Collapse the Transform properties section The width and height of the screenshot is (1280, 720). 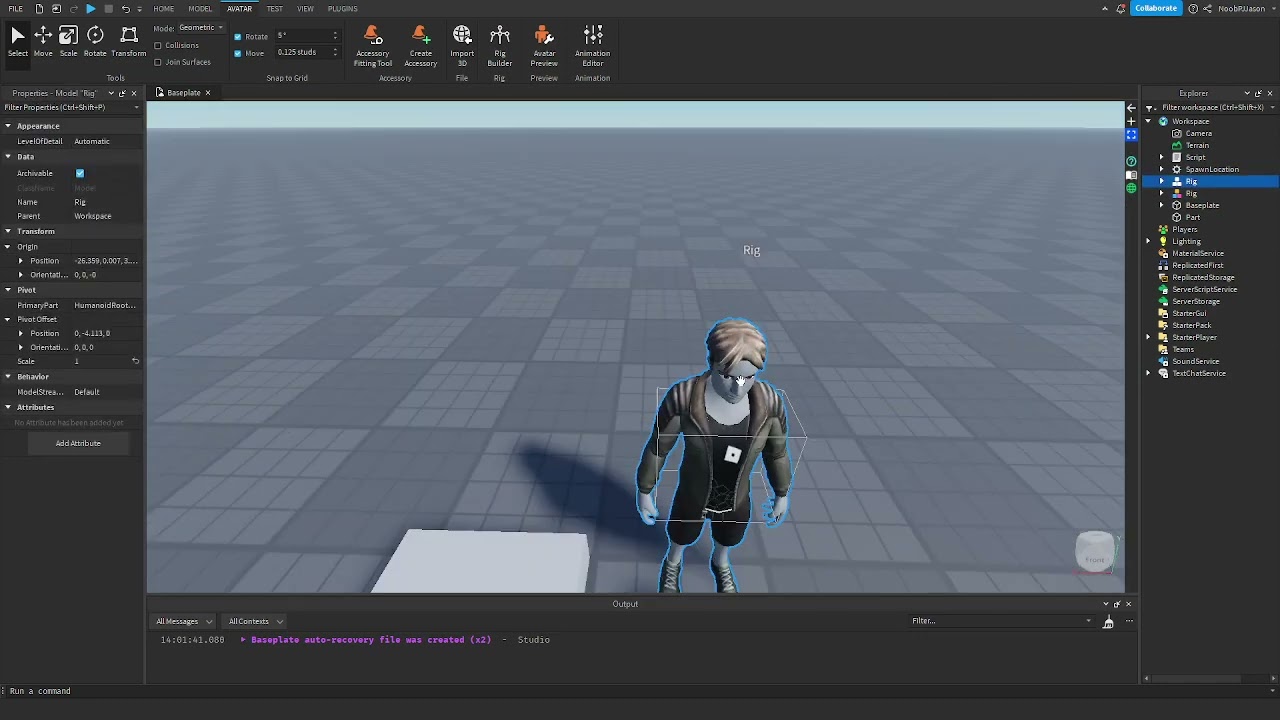[x=8, y=231]
